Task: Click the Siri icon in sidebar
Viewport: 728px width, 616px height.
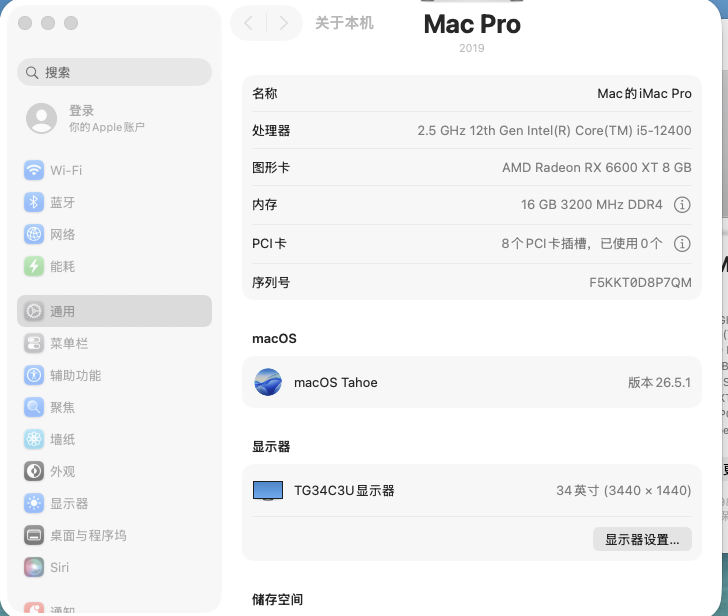Action: click(x=34, y=567)
